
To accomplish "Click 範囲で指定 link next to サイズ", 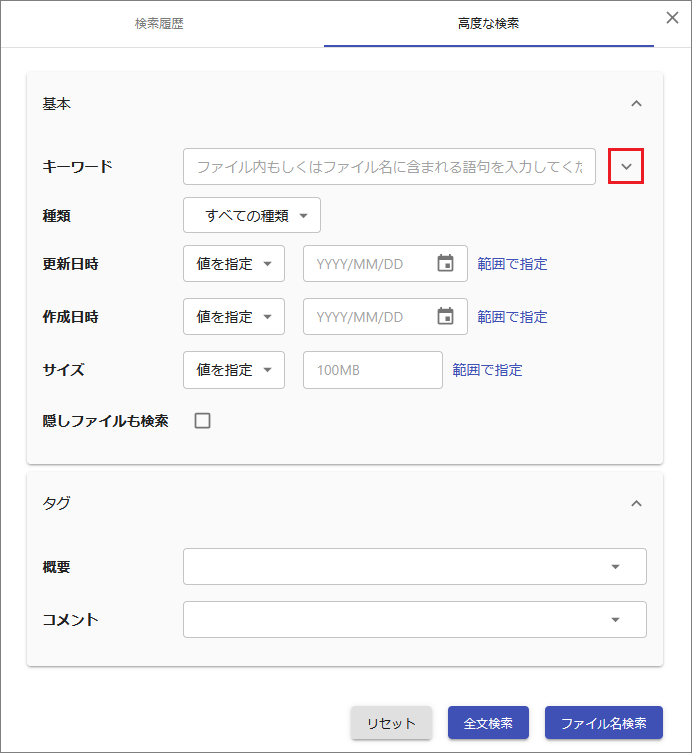I will [487, 370].
